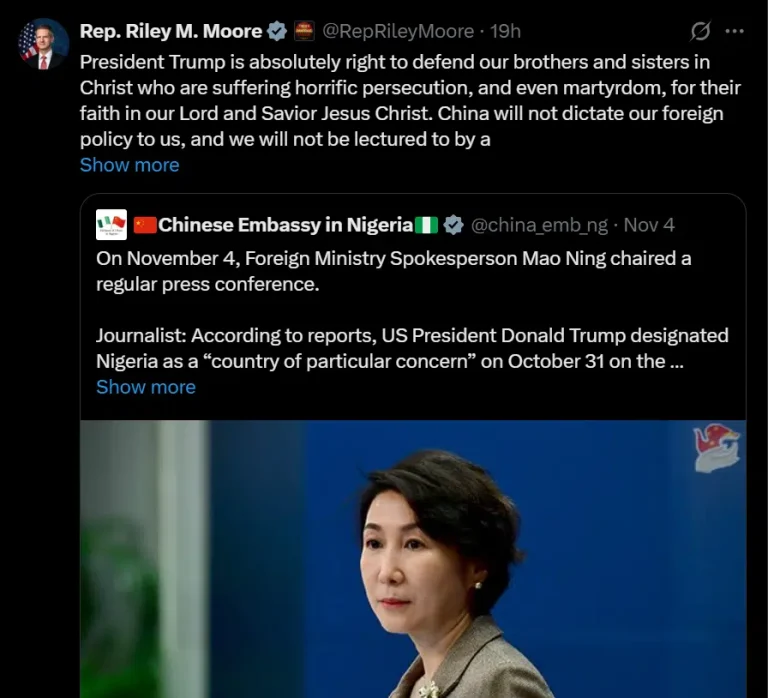Expand the quoted embassy post with Show more
The height and width of the screenshot is (698, 768).
click(145, 387)
